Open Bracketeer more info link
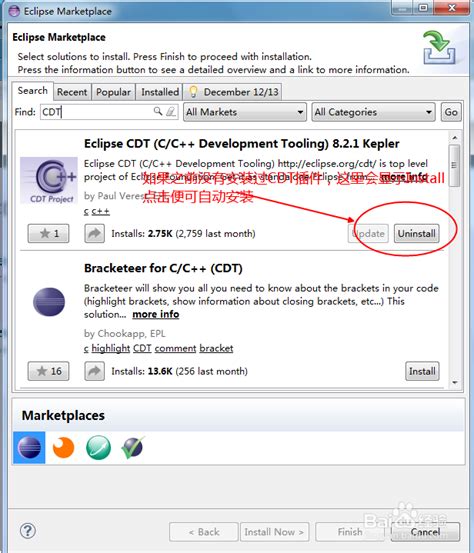 click(156, 314)
